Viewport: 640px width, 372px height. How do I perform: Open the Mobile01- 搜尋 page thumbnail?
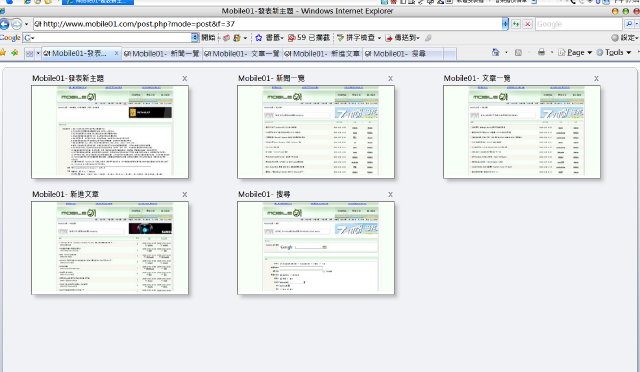(316, 248)
